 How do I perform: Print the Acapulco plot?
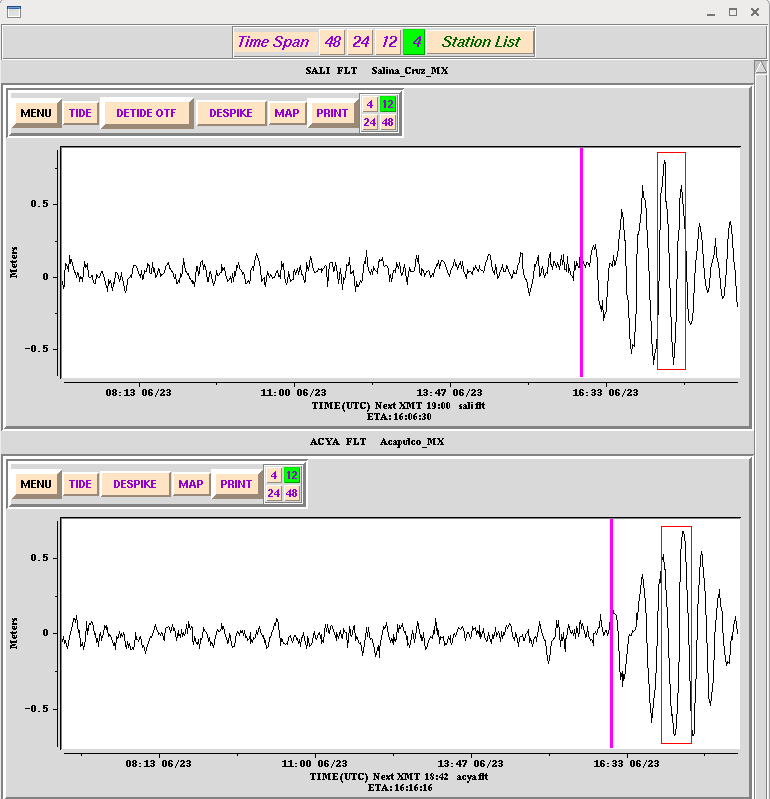[x=236, y=484]
